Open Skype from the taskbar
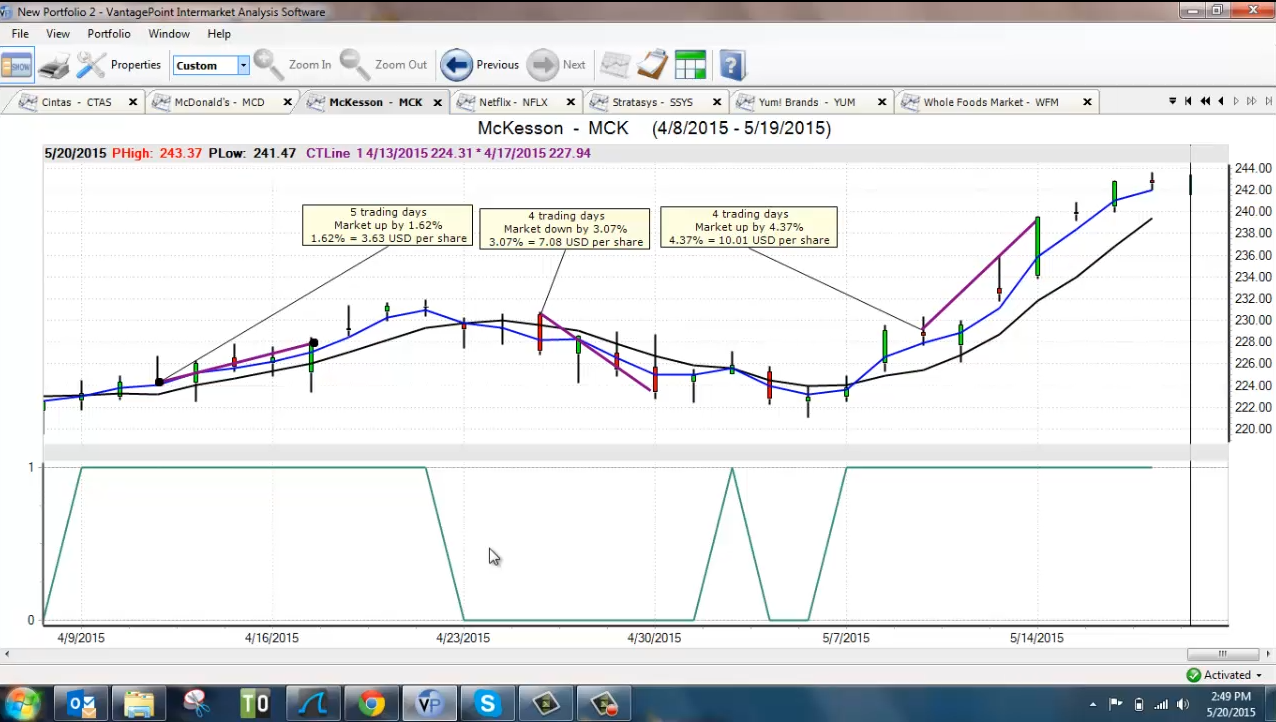The image size is (1276, 722). click(488, 704)
